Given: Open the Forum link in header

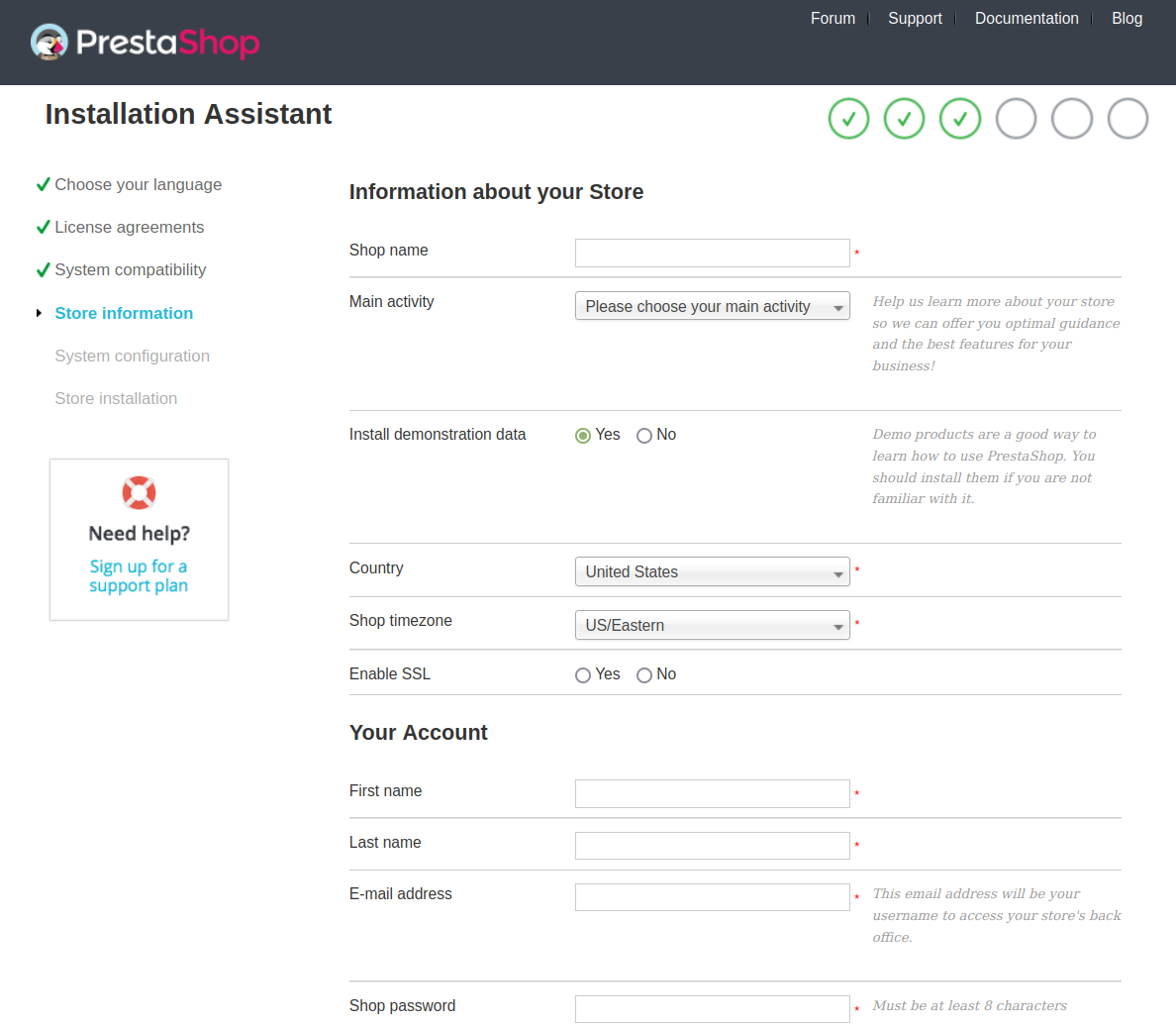Looking at the screenshot, I should click(x=833, y=19).
